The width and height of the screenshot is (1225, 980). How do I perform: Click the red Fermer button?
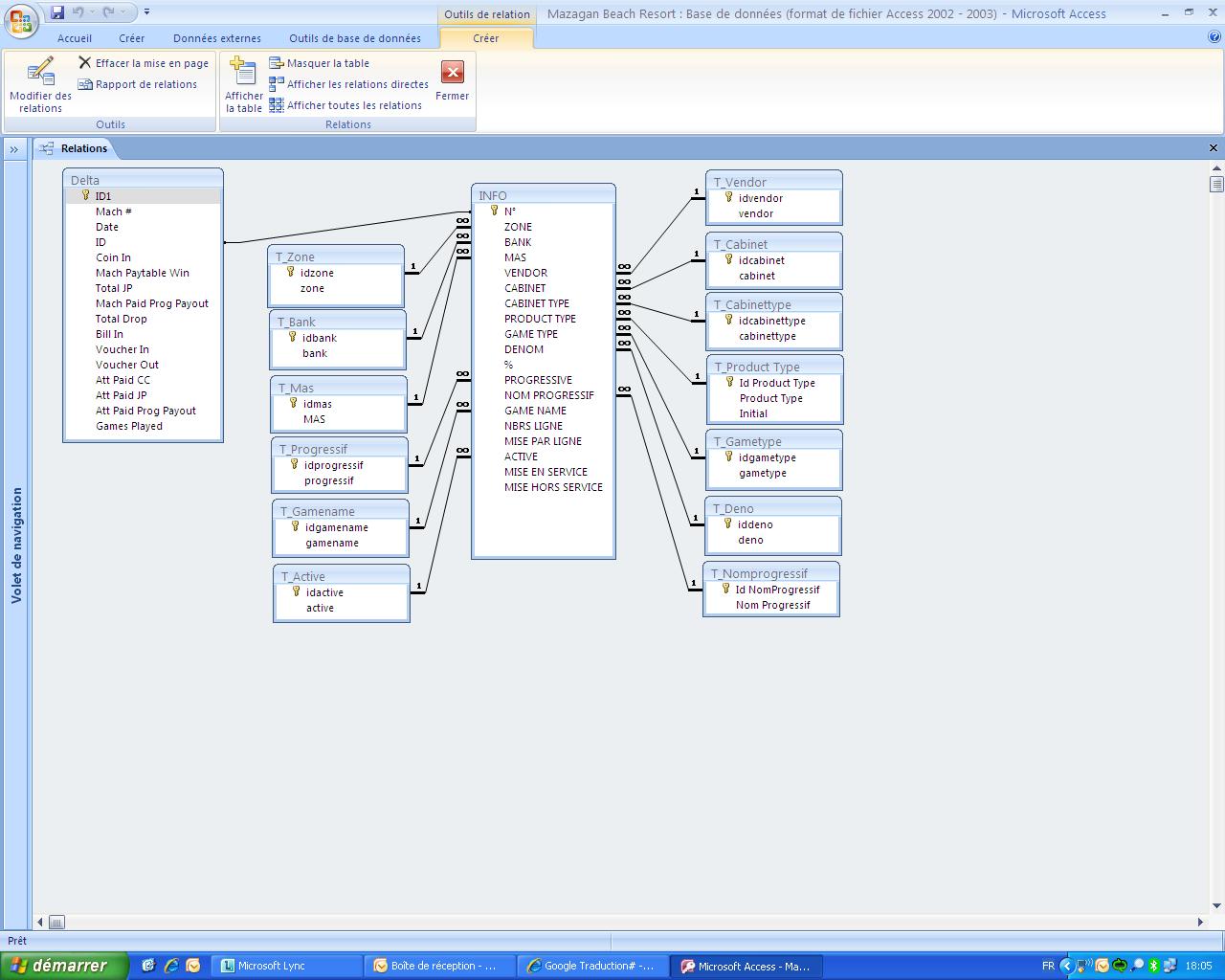(452, 80)
